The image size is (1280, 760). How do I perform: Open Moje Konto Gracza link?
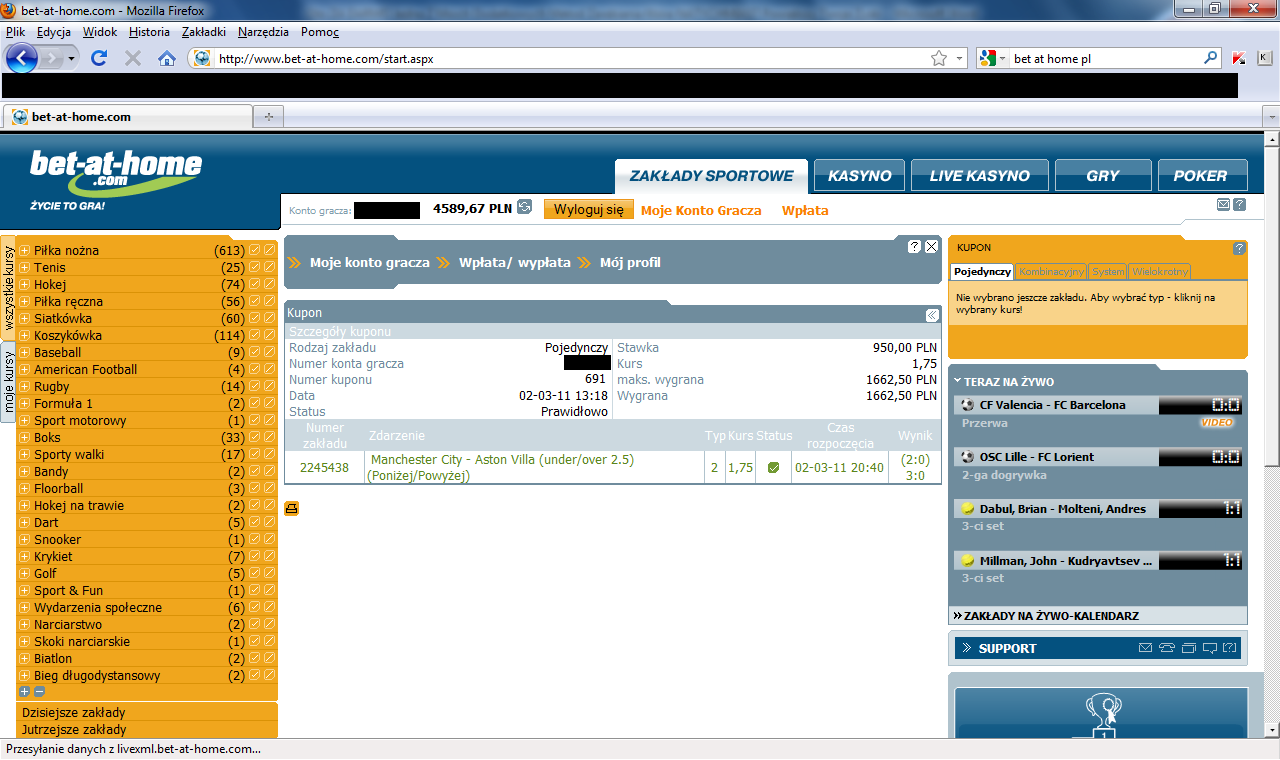(701, 211)
